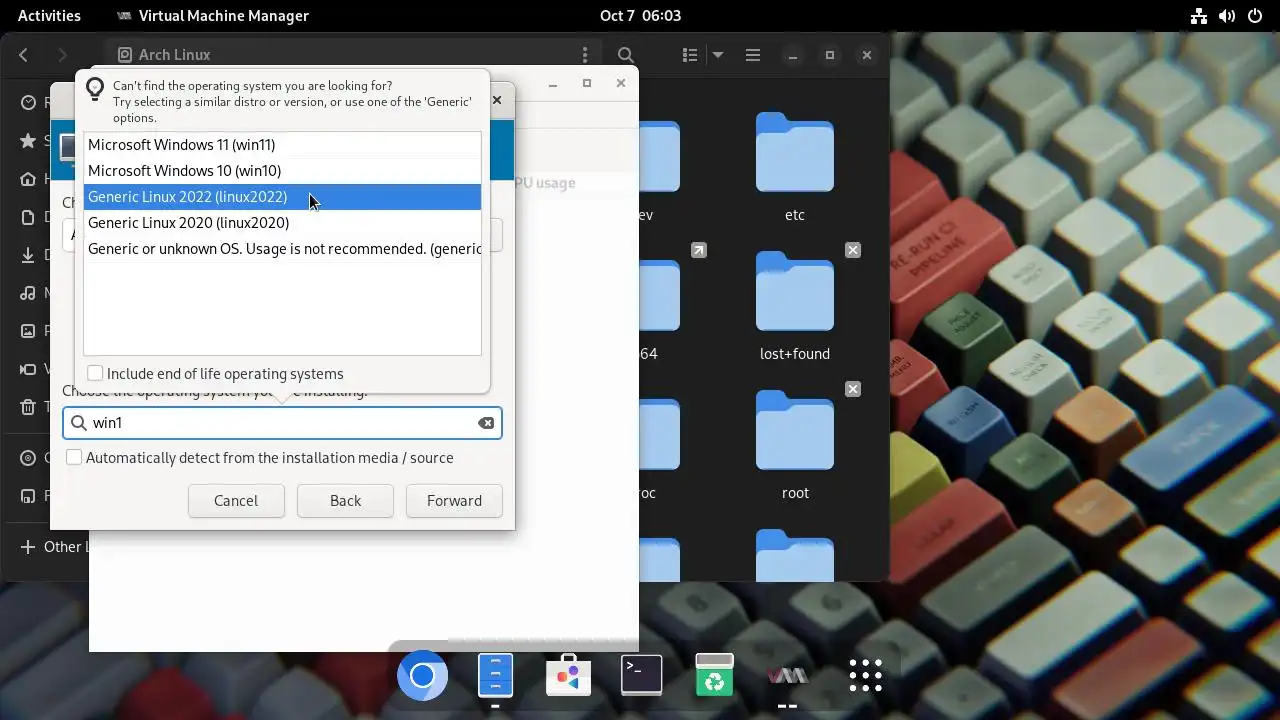Viewport: 1280px width, 720px height.
Task: Open view options dropdown arrow in Files
Action: 717,55
